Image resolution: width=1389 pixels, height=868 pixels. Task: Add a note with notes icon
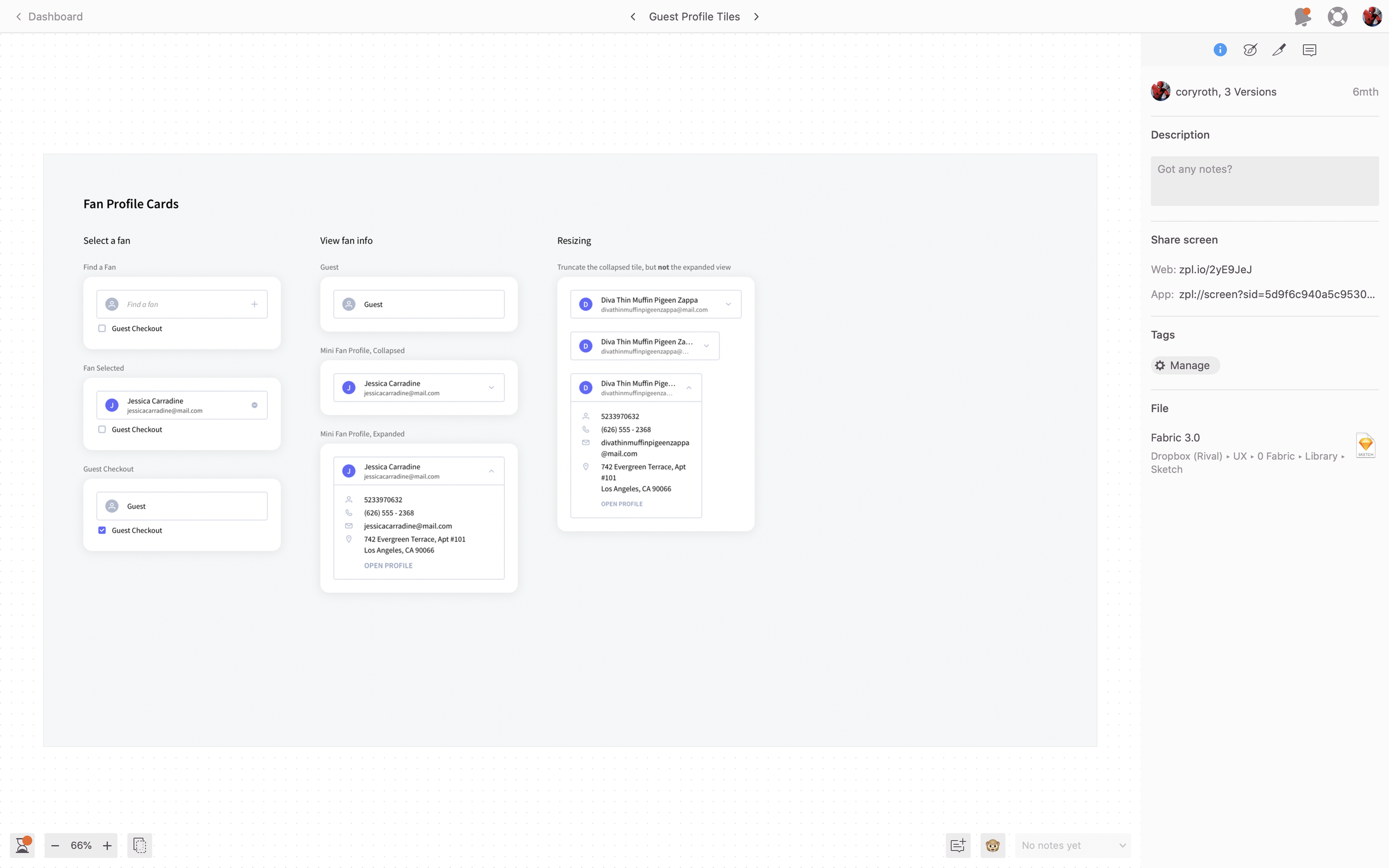click(958, 845)
